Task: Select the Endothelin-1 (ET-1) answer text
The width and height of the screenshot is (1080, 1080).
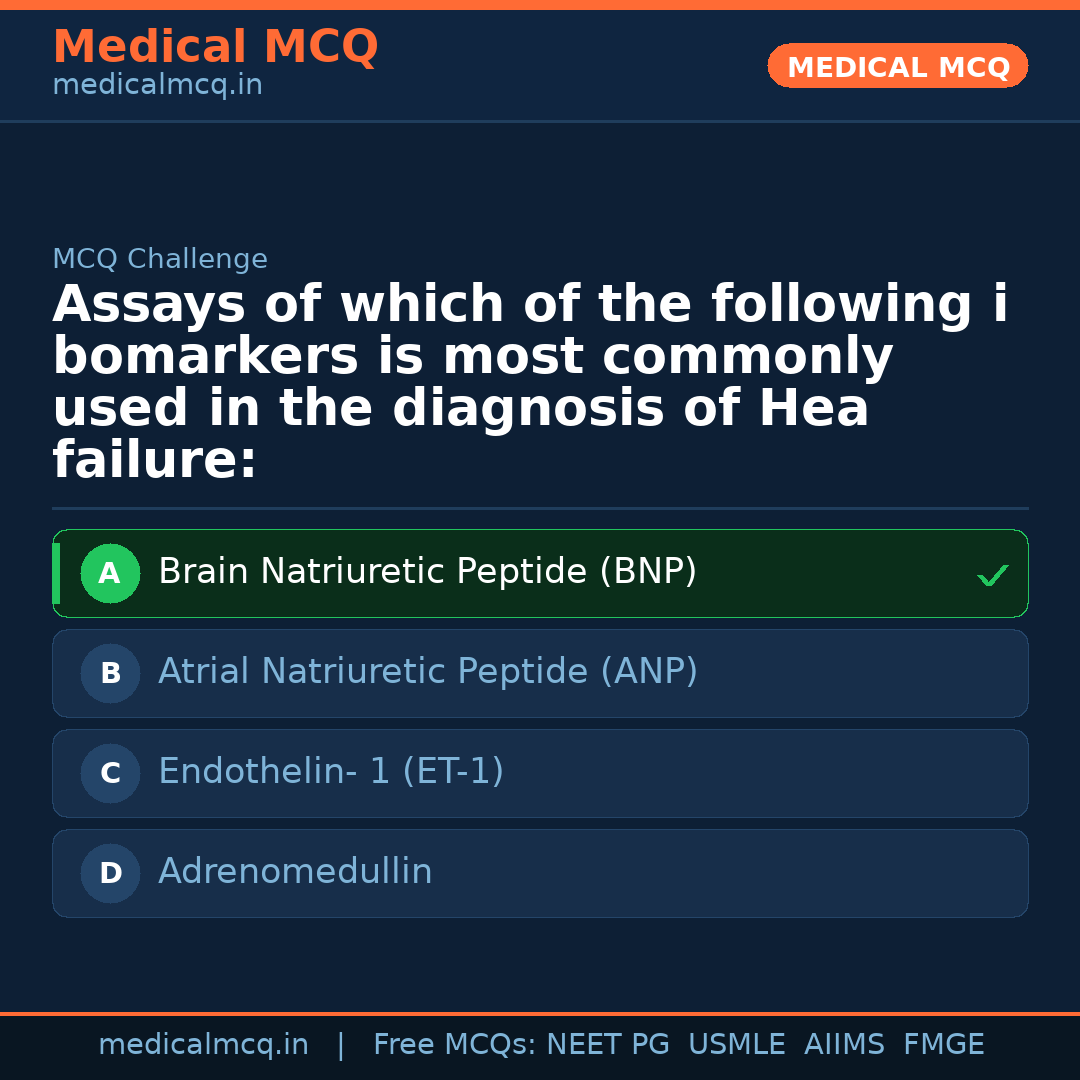Action: point(331,772)
